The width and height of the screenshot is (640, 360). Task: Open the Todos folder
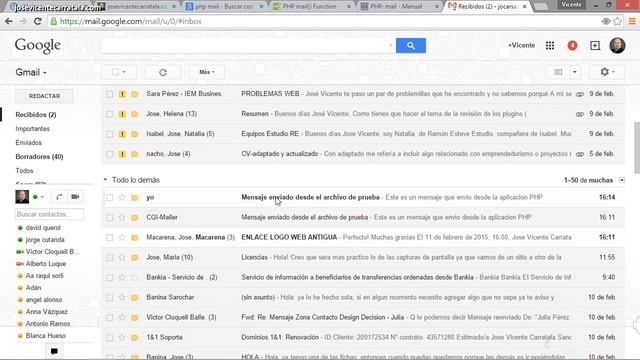coord(24,171)
